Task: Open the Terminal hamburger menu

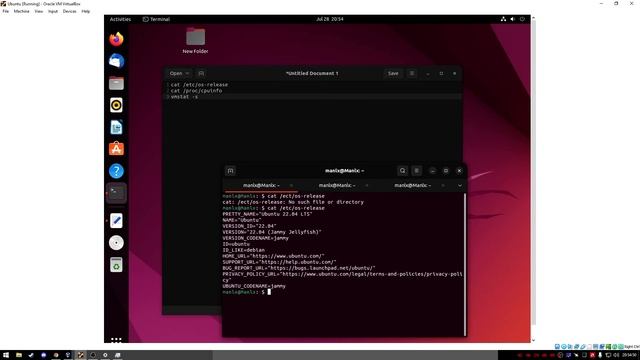Action: [416, 171]
